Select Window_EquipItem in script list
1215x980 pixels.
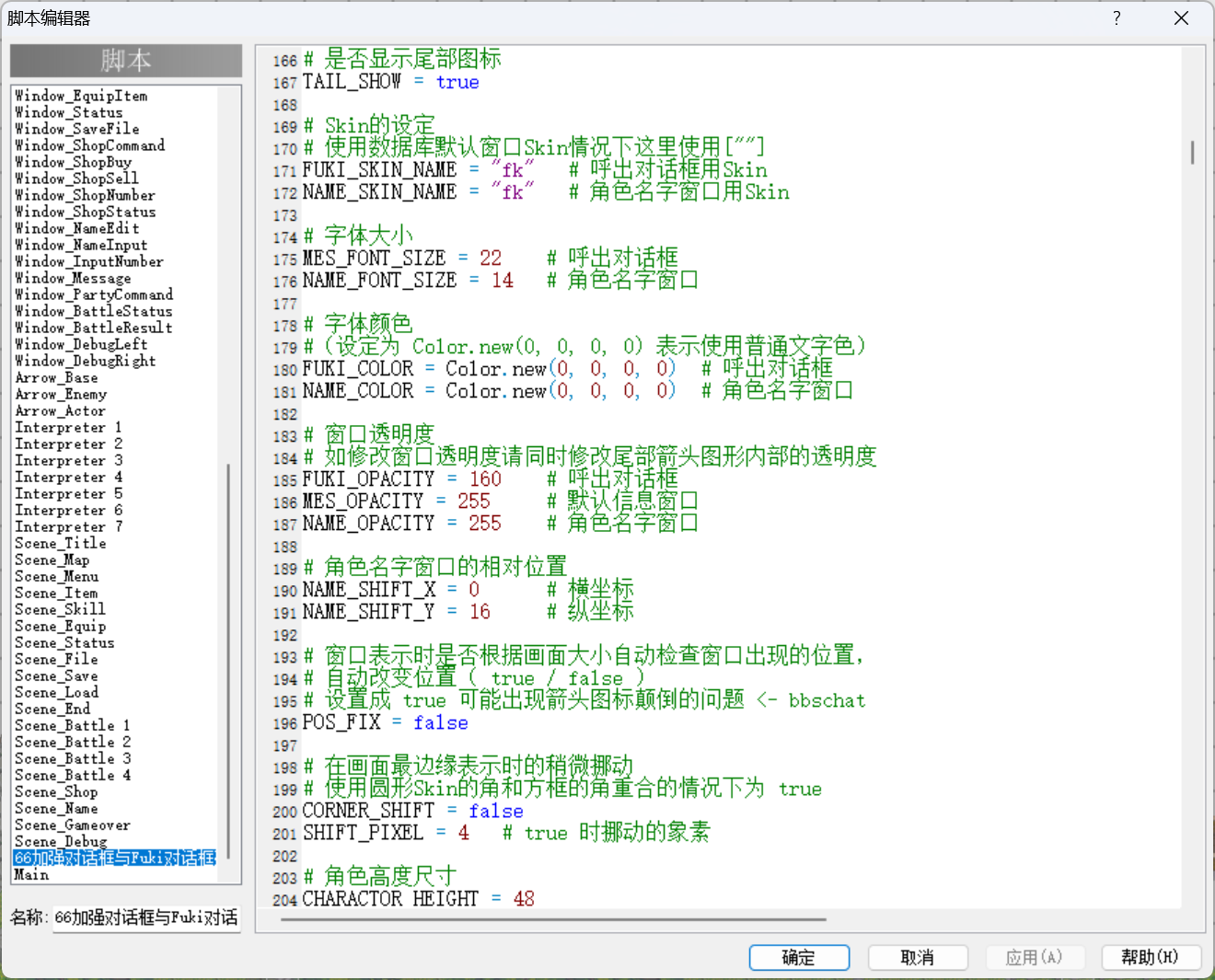81,96
